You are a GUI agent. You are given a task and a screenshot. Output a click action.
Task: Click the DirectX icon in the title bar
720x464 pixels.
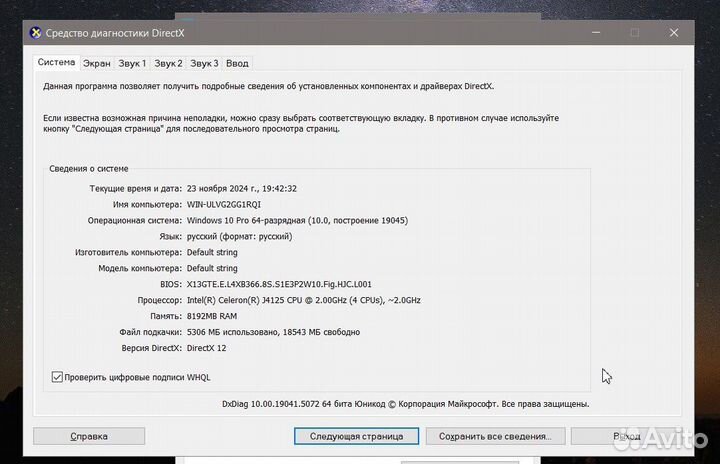[x=35, y=33]
